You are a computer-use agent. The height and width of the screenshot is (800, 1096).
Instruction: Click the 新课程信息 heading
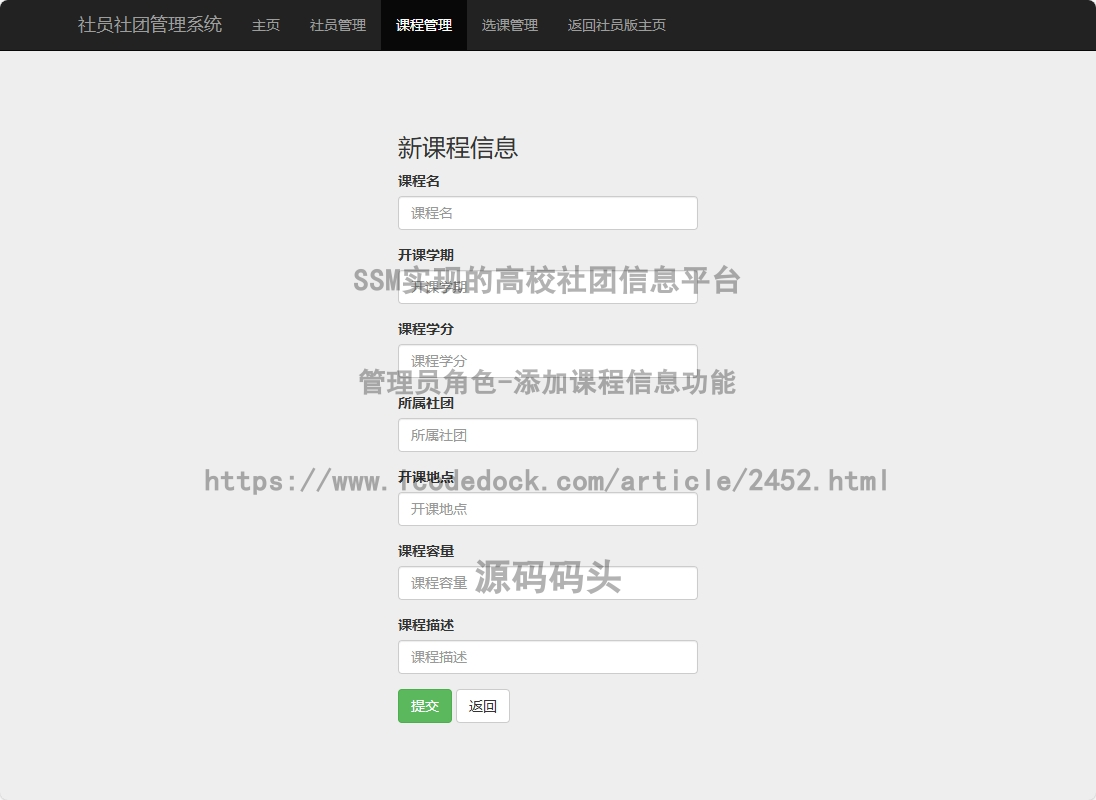coord(458,147)
